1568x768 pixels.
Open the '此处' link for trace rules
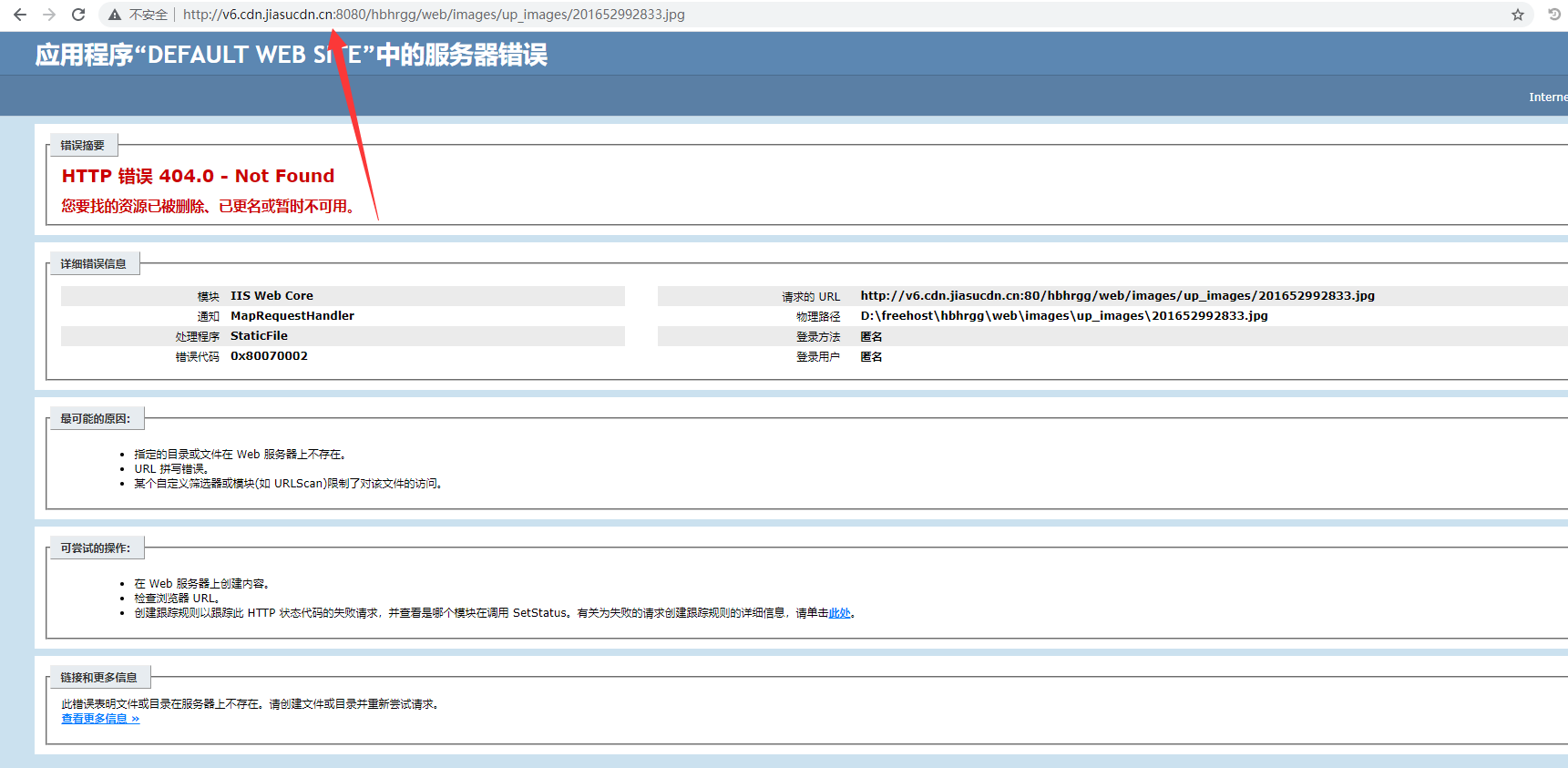pyautogui.click(x=838, y=613)
